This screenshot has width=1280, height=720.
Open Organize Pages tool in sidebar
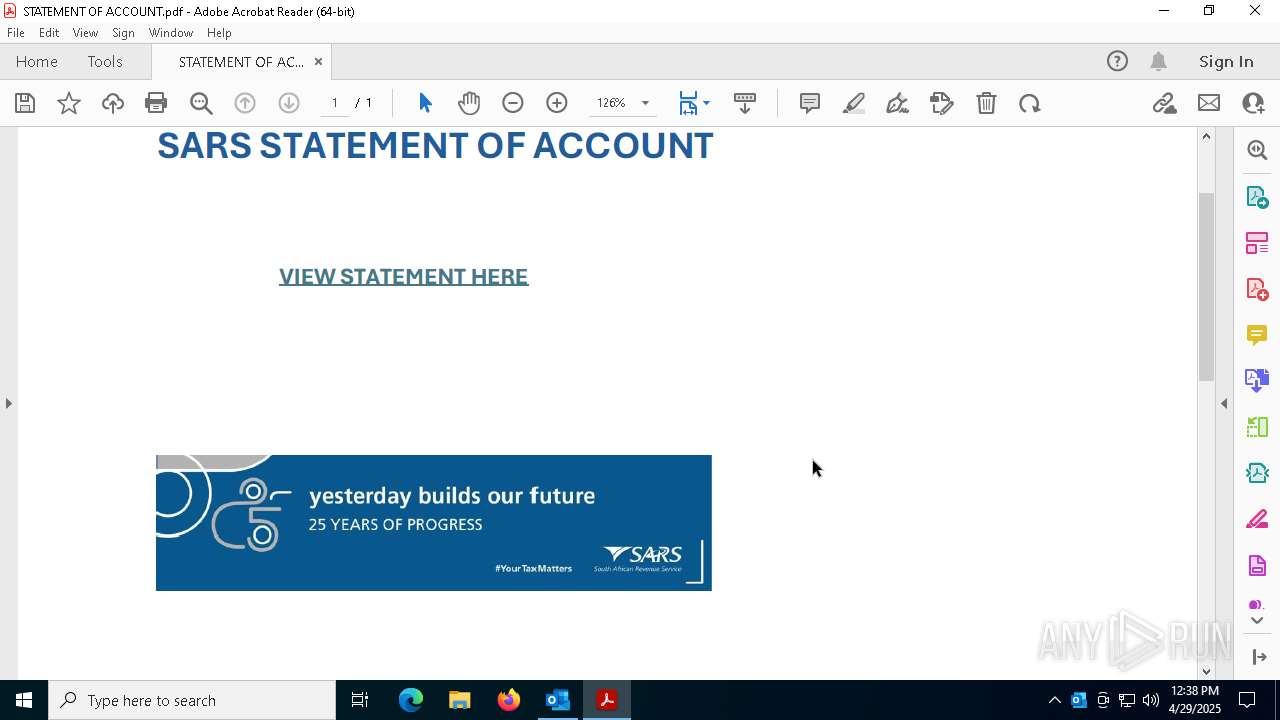coord(1257,243)
